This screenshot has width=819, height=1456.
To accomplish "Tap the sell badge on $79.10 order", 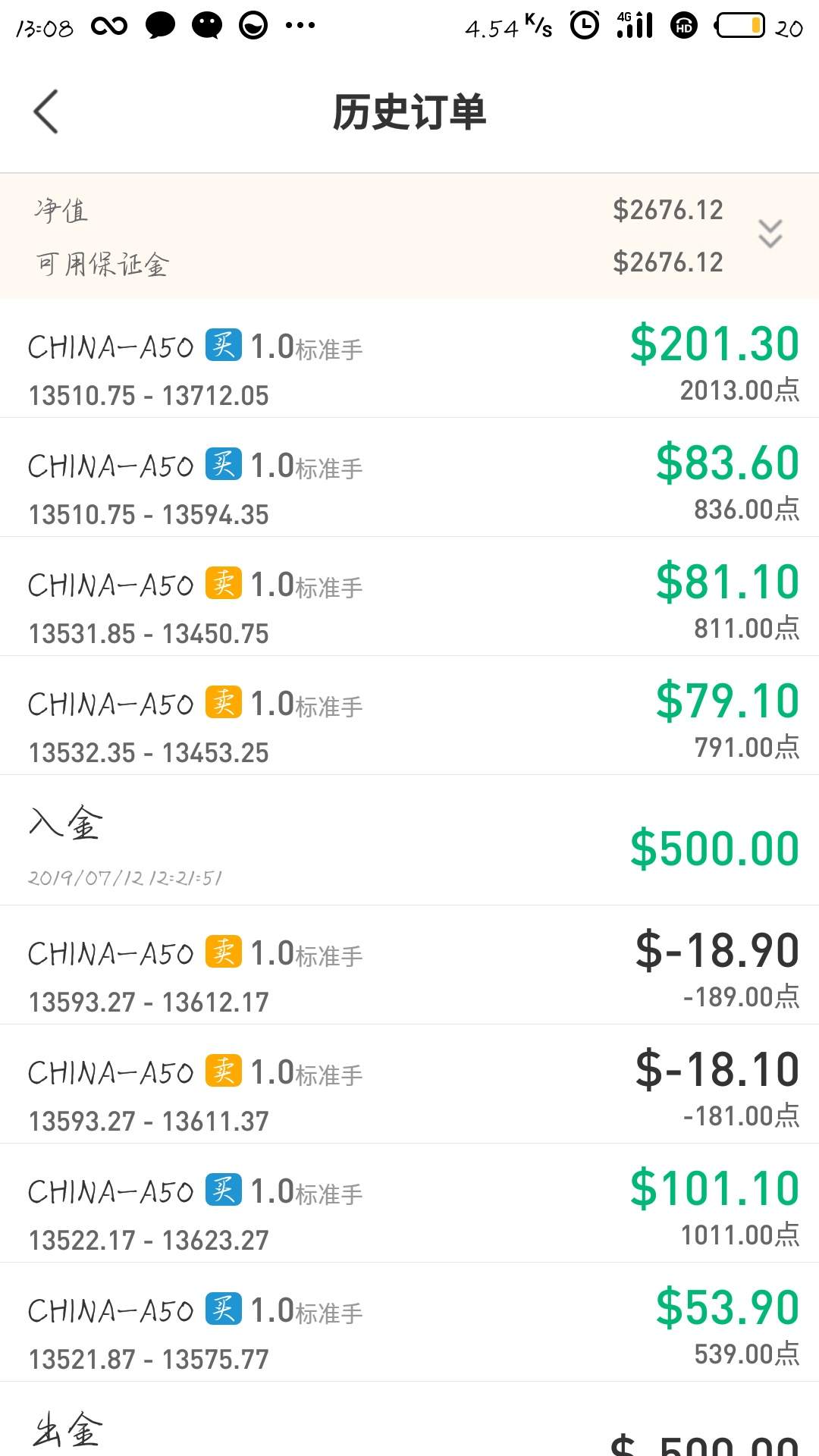I will tap(224, 703).
